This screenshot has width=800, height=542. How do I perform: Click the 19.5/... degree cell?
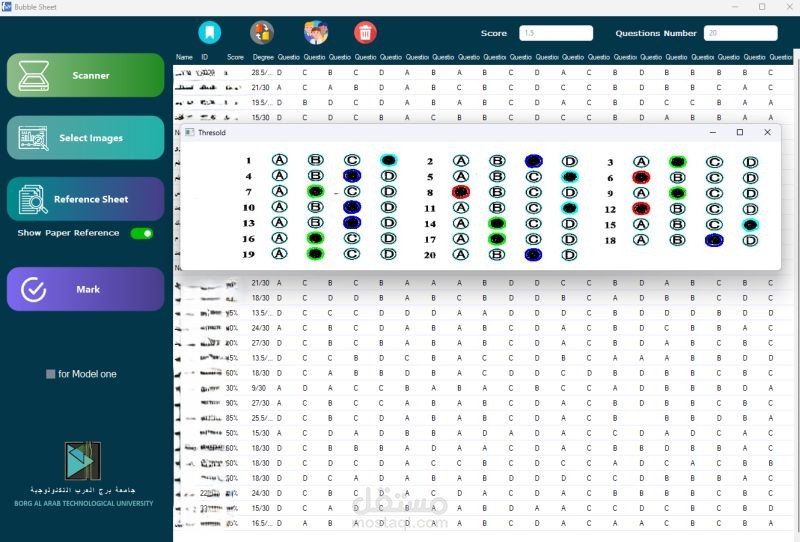coord(261,103)
